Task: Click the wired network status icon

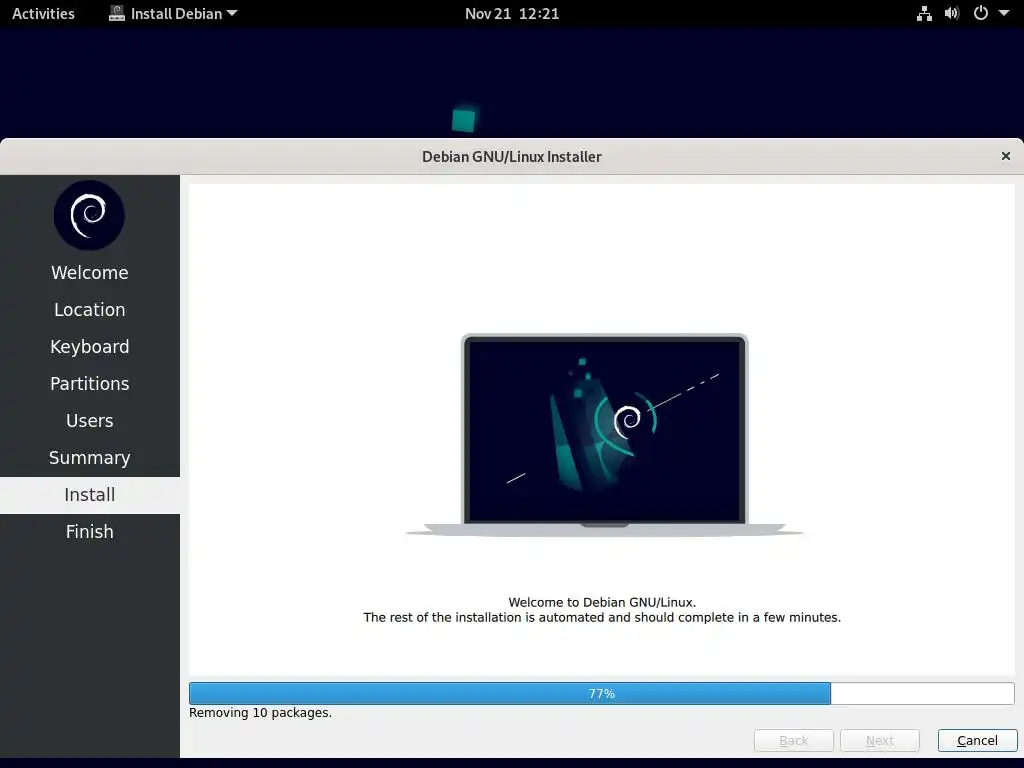Action: pyautogui.click(x=924, y=14)
